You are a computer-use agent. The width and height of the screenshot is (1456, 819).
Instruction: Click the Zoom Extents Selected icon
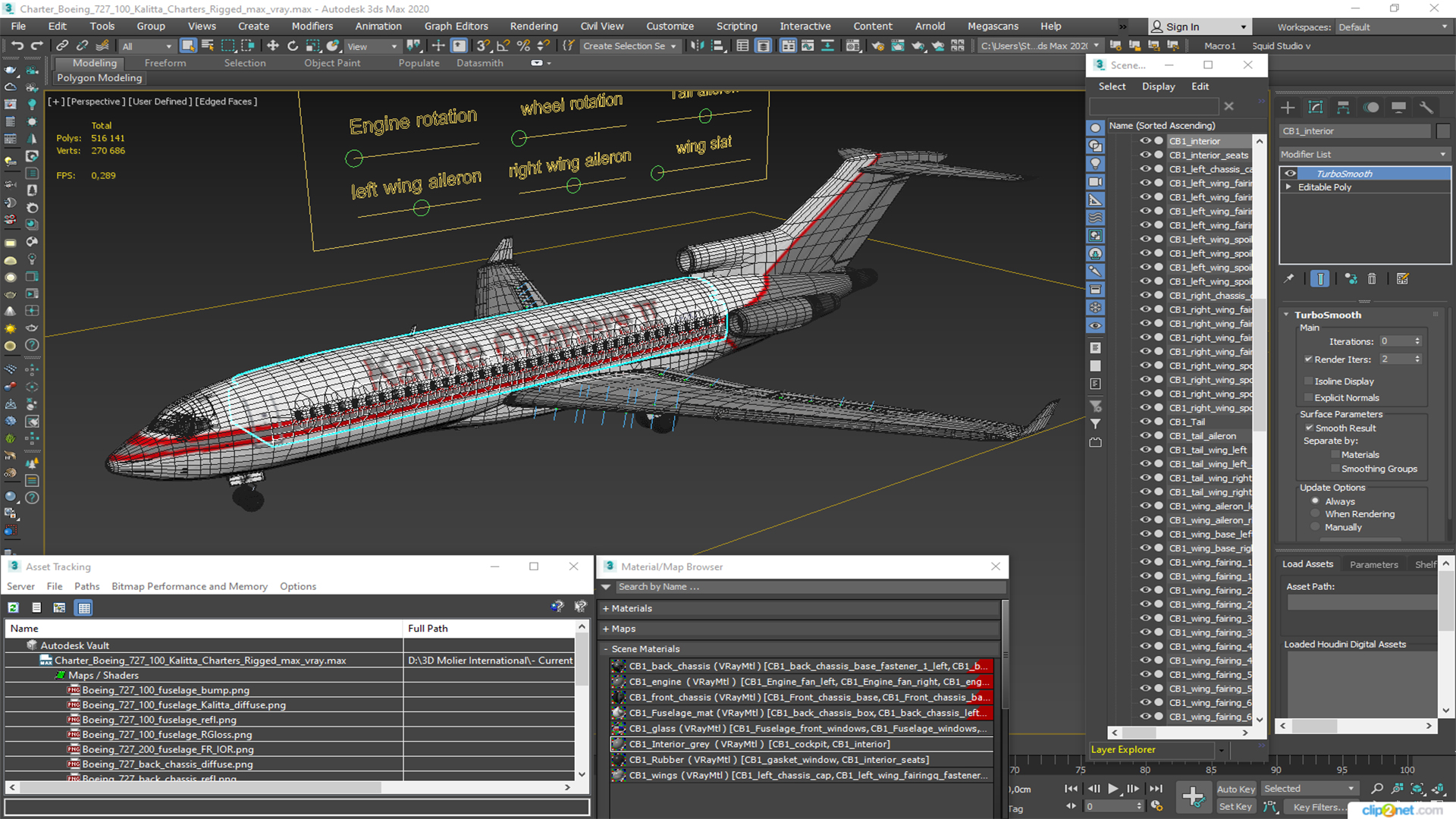(1417, 789)
